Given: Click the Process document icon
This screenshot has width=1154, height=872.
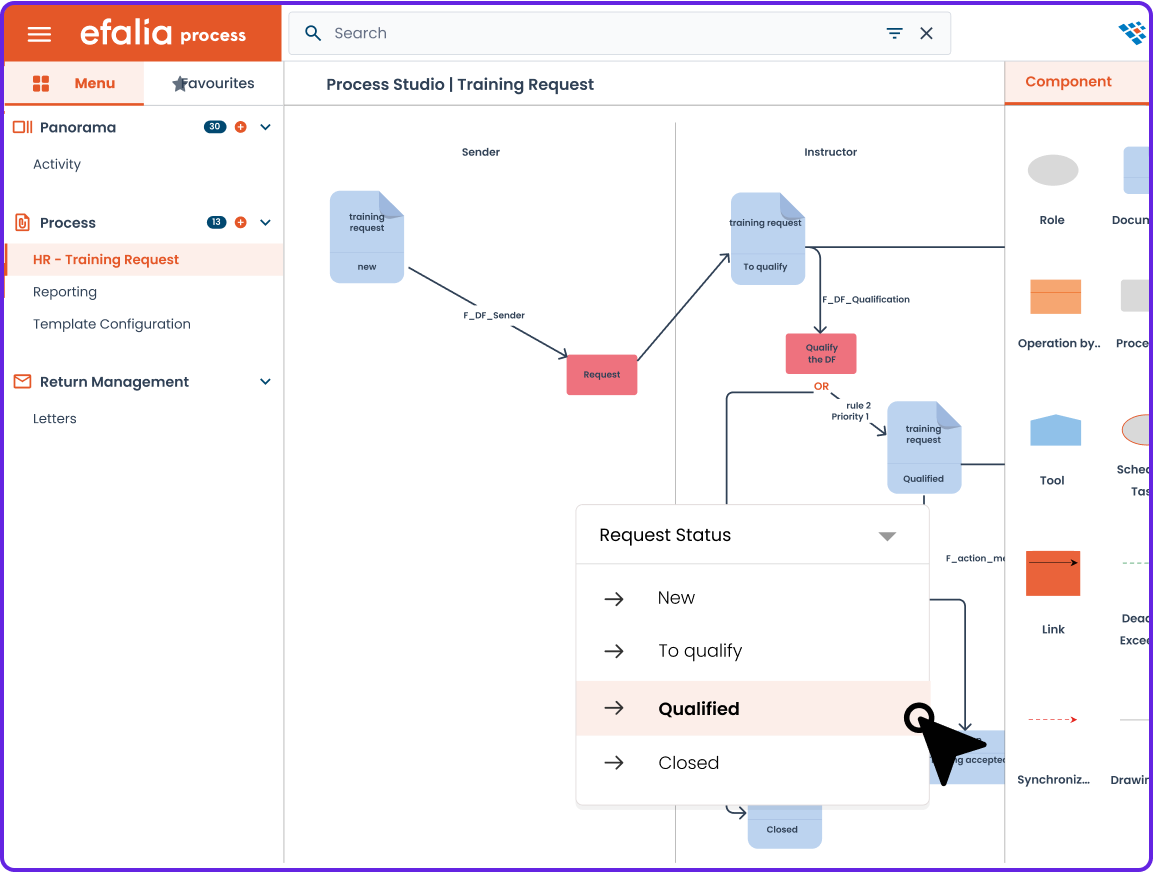Looking at the screenshot, I should coord(23,222).
